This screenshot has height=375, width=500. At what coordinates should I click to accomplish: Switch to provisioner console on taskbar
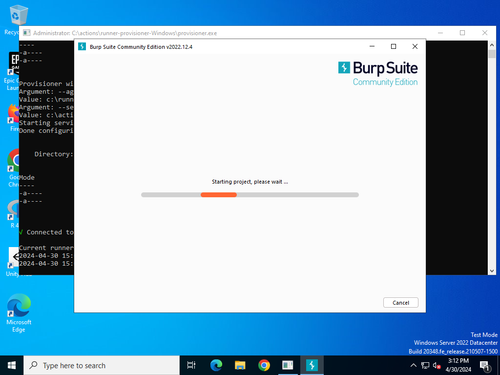[288, 365]
